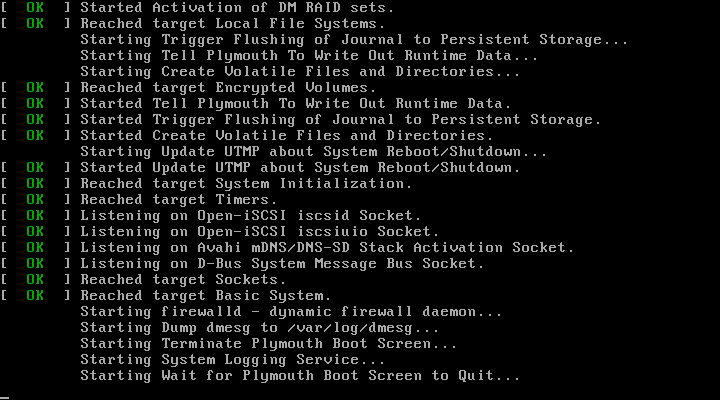Viewport: 720px width, 400px height.
Task: Select the 'Open-iSCSI iscsid Socket' line
Action: [x=211, y=215]
